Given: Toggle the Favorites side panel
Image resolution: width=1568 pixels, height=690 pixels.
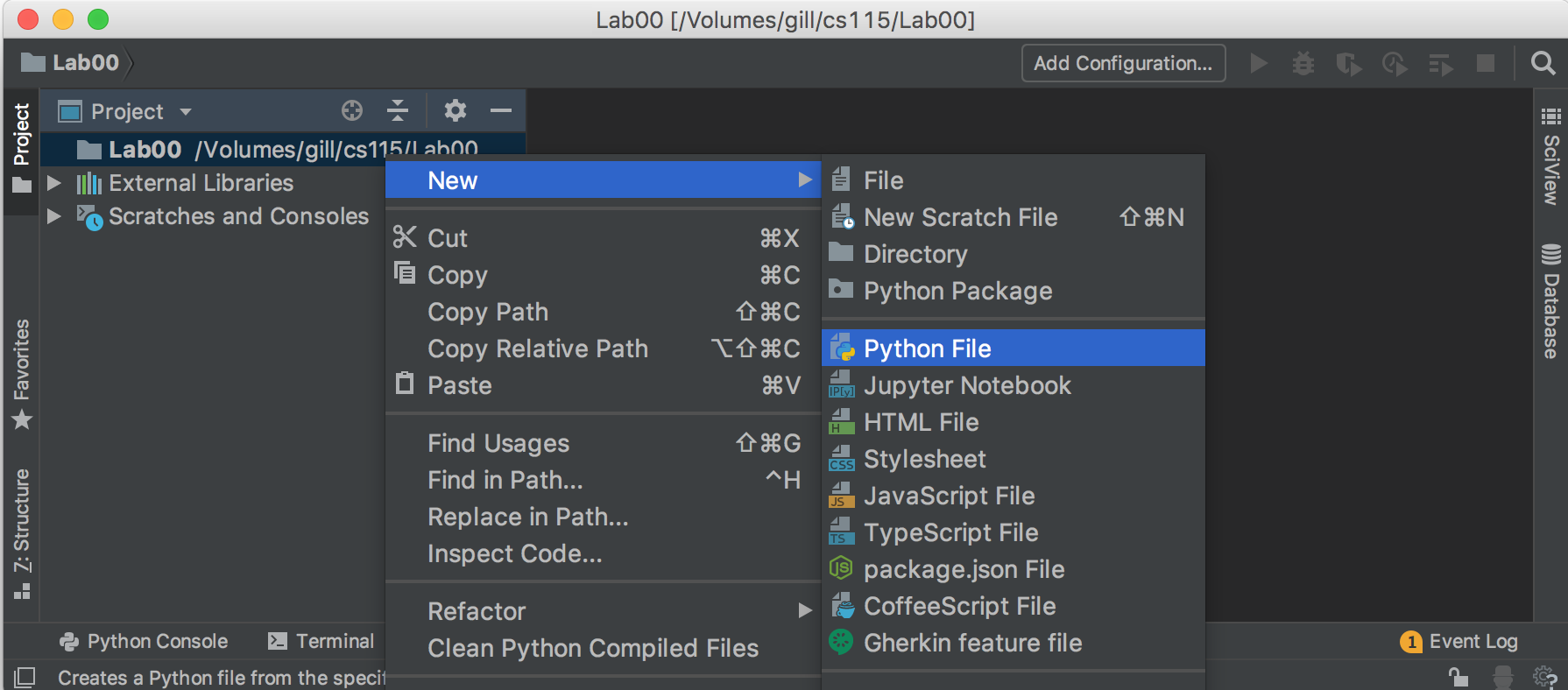Looking at the screenshot, I should pyautogui.click(x=22, y=372).
